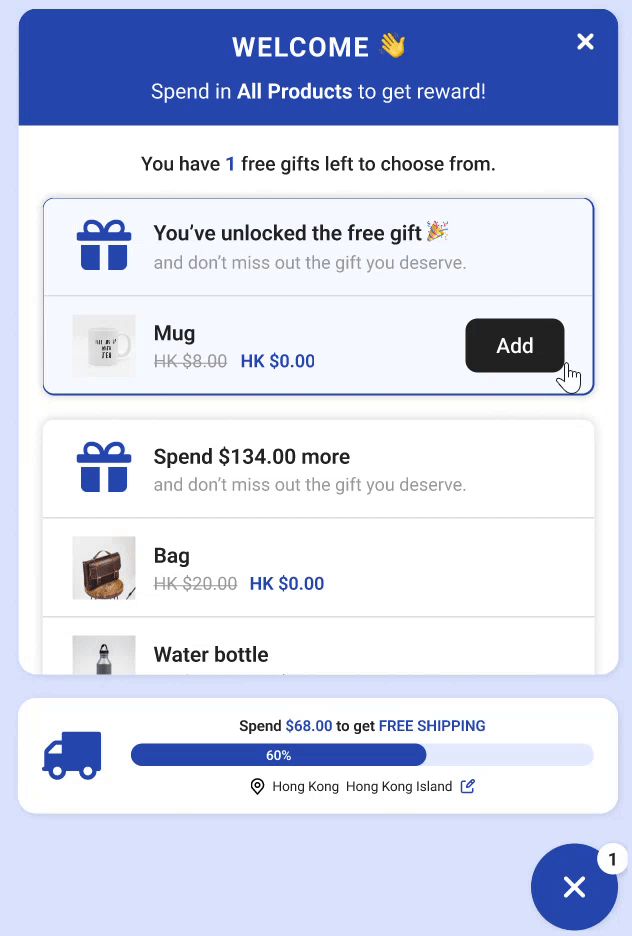Viewport: 632px width, 936px height.
Task: Click the delivery truck icon
Action: tap(72, 755)
